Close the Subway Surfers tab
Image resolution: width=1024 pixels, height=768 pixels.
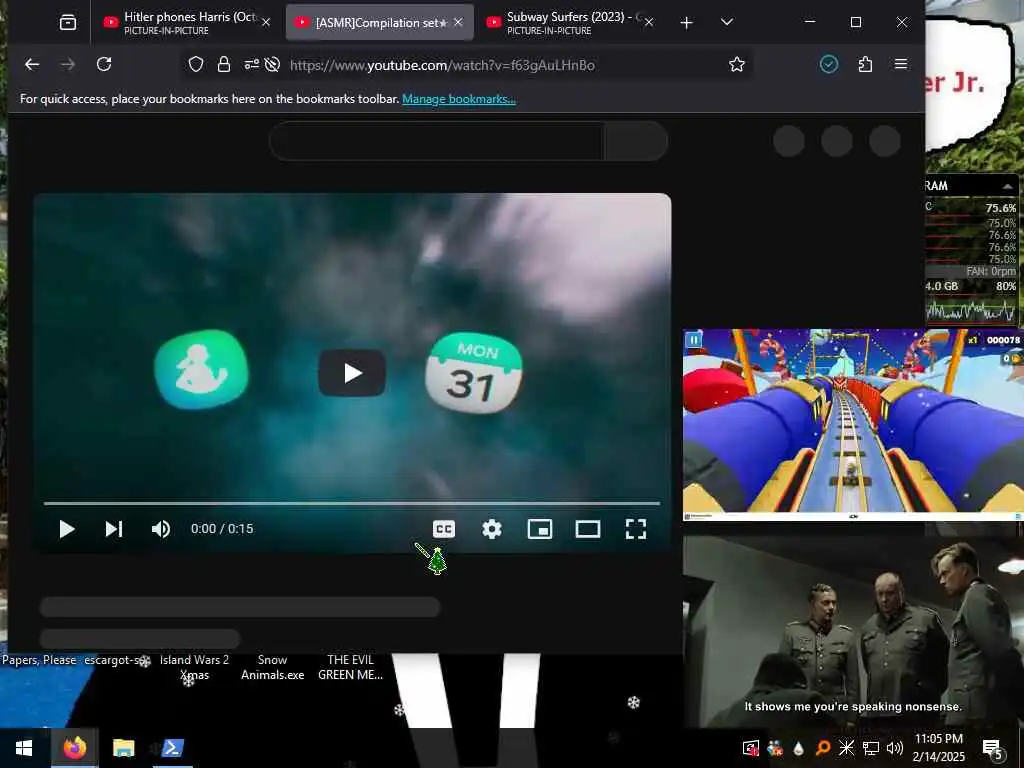click(648, 23)
